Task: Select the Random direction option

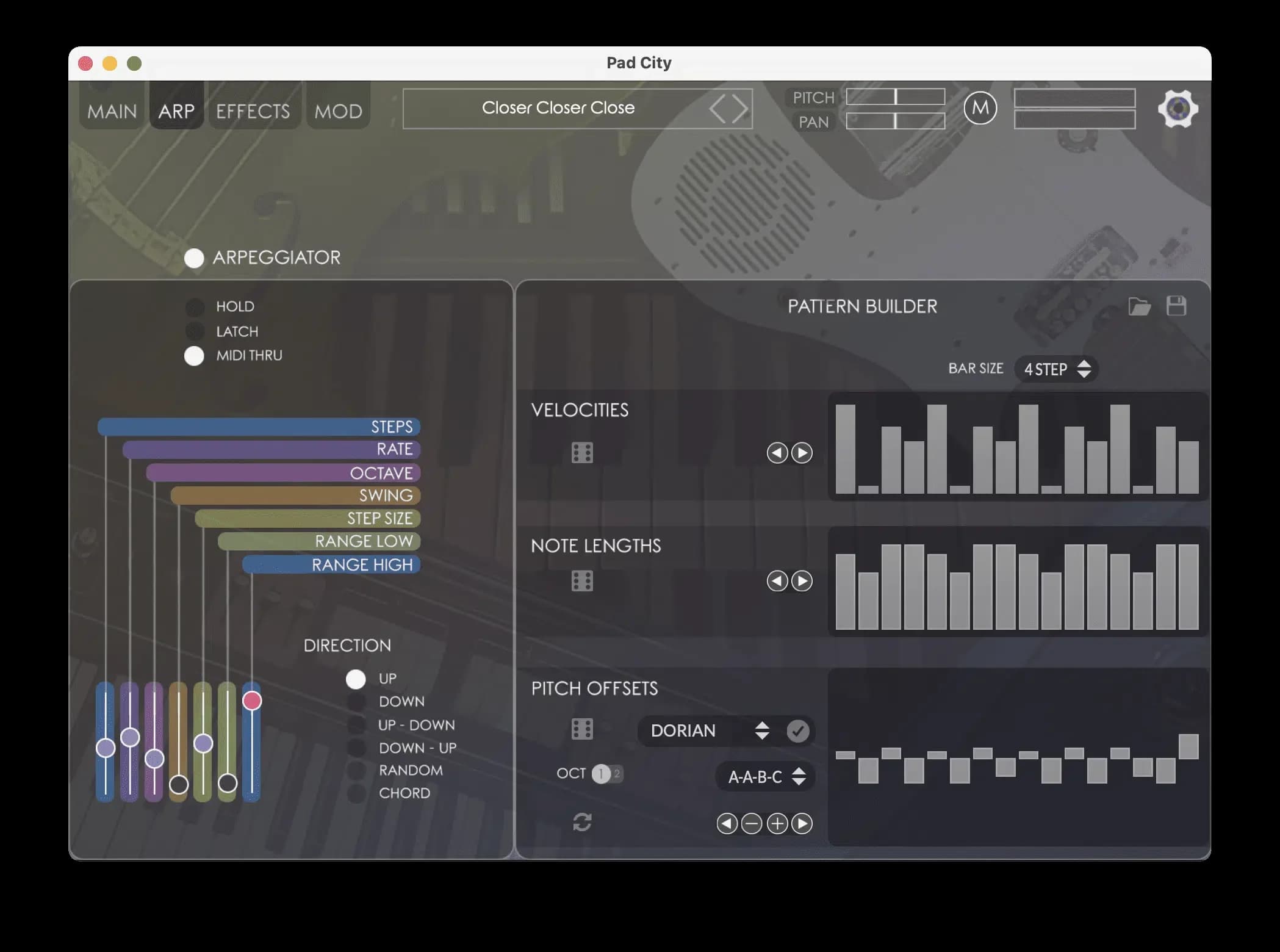Action: coord(356,770)
